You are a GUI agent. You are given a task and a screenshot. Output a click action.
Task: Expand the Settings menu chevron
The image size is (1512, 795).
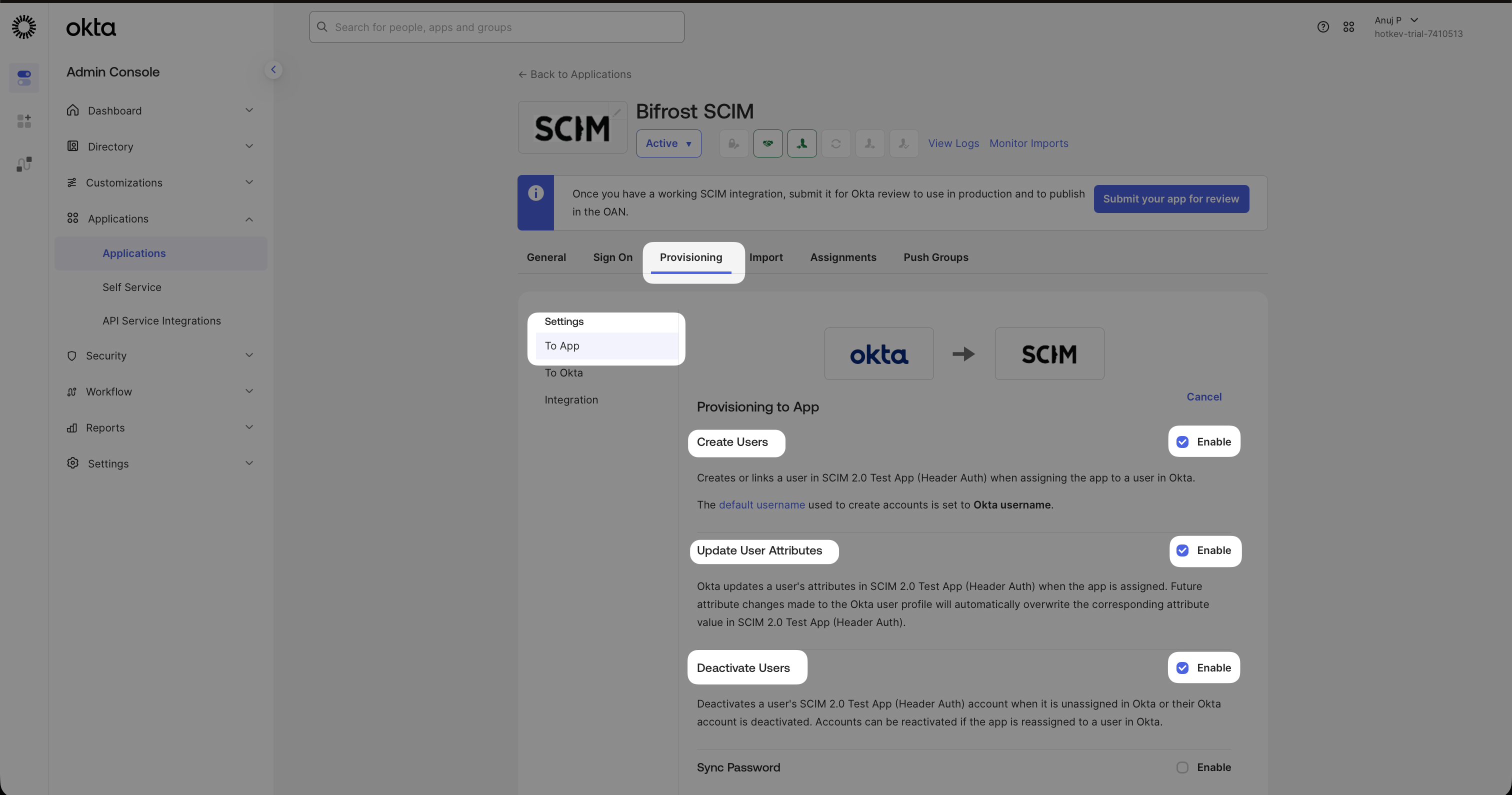coord(249,463)
